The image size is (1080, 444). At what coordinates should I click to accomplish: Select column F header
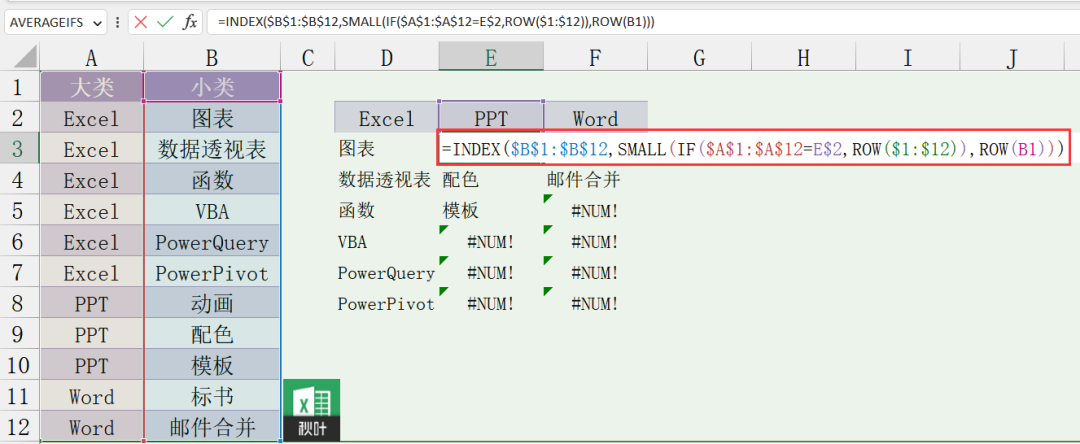tap(596, 57)
